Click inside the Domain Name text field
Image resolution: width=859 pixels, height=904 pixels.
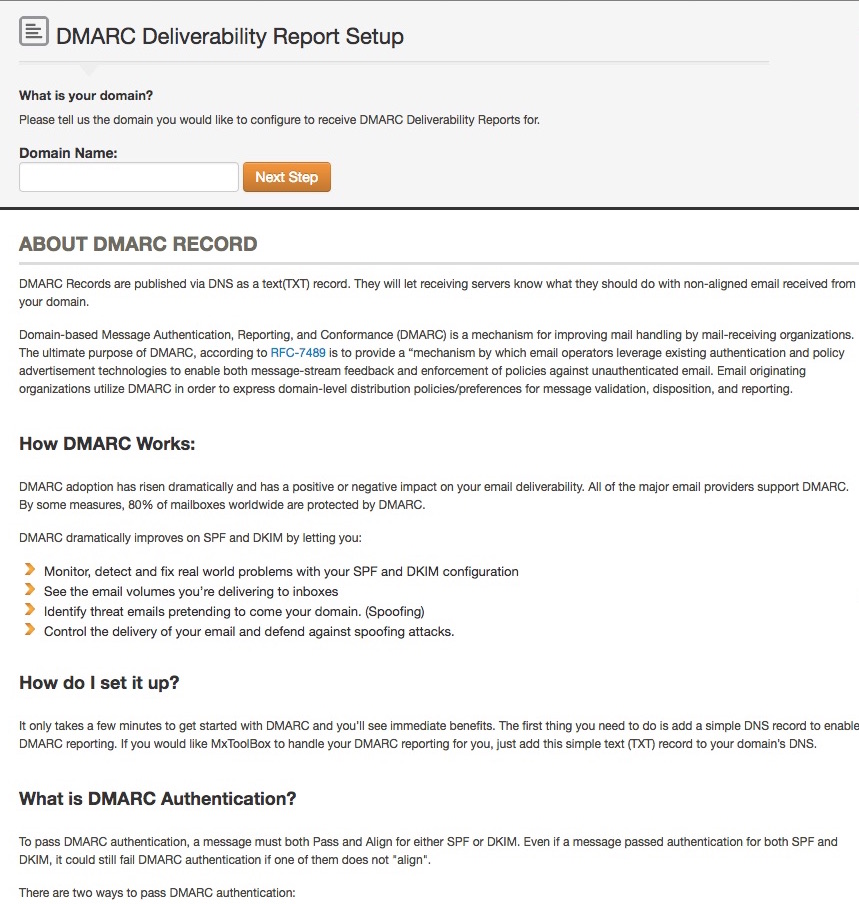[x=128, y=176]
